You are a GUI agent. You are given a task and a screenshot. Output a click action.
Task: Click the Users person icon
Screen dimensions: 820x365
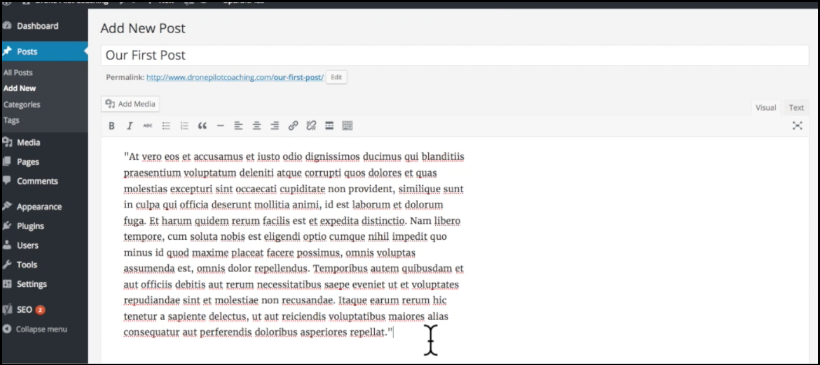(7, 245)
